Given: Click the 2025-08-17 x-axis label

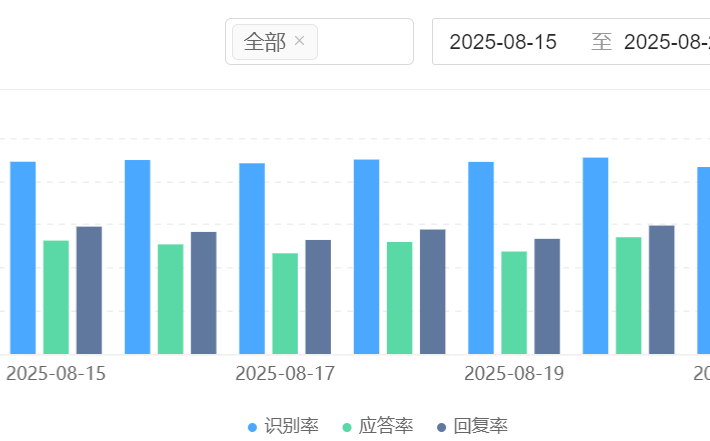Looking at the screenshot, I should (285, 374).
